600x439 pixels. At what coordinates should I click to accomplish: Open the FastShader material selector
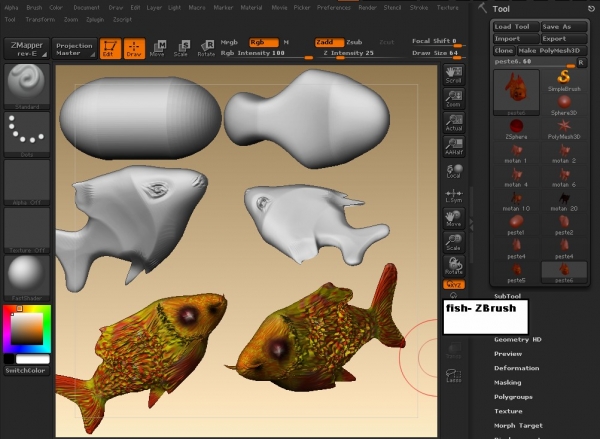tap(26, 278)
